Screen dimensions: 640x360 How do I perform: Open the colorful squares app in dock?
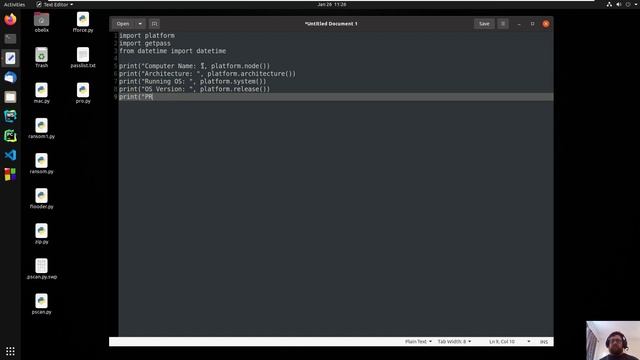click(10, 174)
